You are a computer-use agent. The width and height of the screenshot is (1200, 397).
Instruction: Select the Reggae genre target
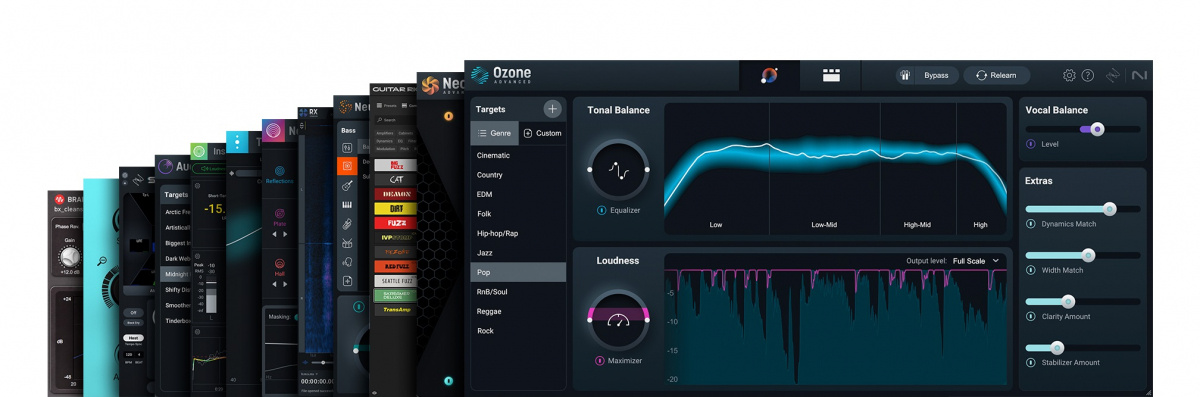pos(518,311)
